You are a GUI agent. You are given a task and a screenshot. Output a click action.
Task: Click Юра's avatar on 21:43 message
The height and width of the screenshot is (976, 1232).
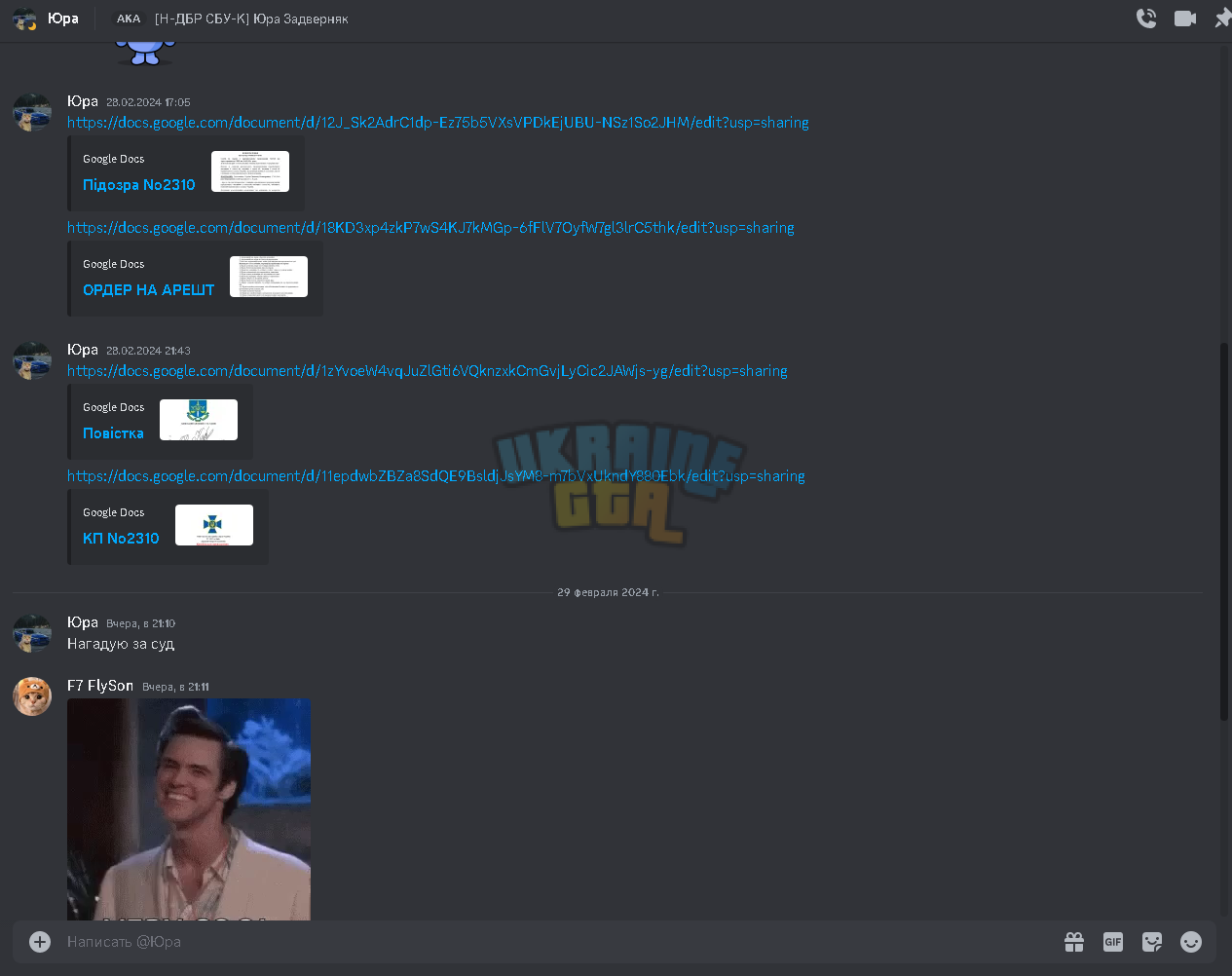click(32, 360)
